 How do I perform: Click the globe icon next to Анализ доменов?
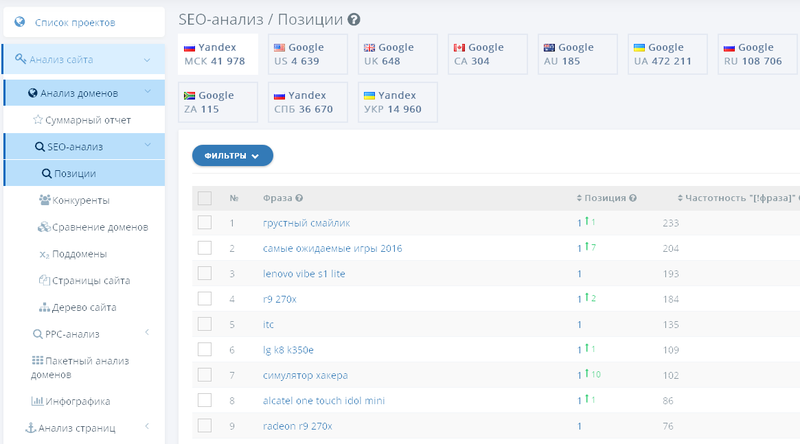tap(33, 93)
